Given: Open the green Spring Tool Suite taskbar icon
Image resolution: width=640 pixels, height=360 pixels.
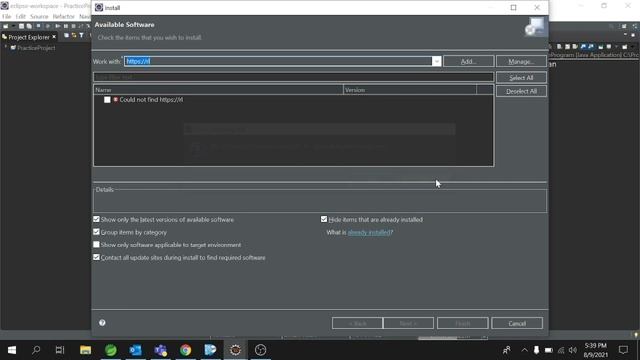Looking at the screenshot, I should pos(111,350).
